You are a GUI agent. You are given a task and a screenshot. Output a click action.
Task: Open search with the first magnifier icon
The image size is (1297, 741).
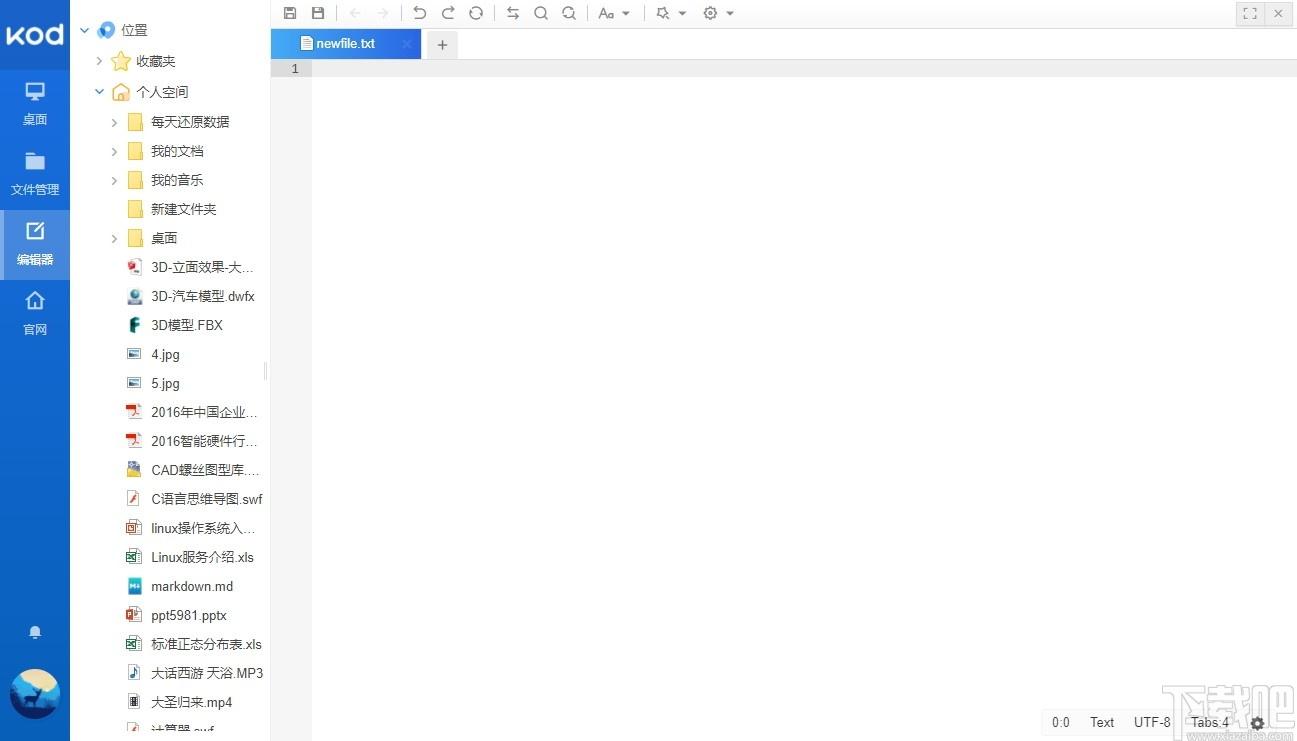541,13
